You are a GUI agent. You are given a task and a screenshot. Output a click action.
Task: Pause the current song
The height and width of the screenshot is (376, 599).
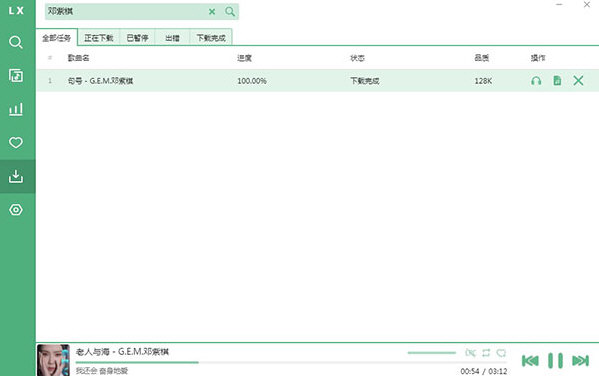click(555, 360)
